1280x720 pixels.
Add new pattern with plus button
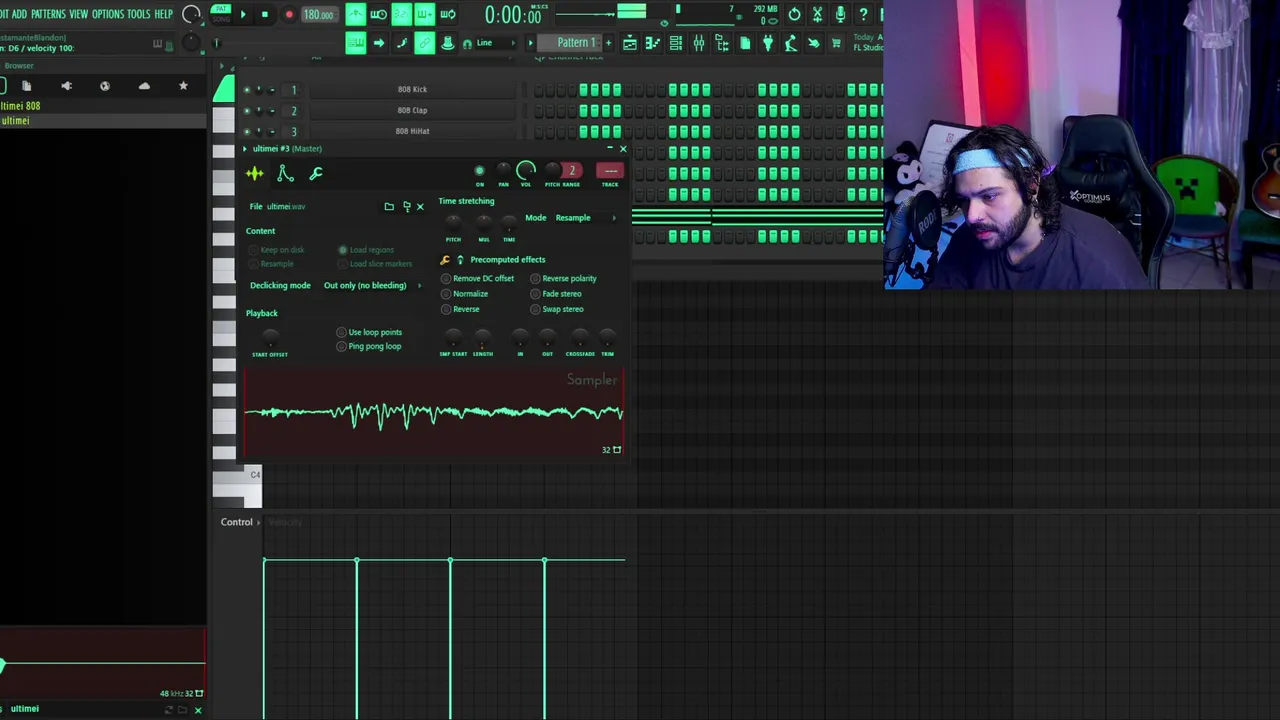(608, 43)
